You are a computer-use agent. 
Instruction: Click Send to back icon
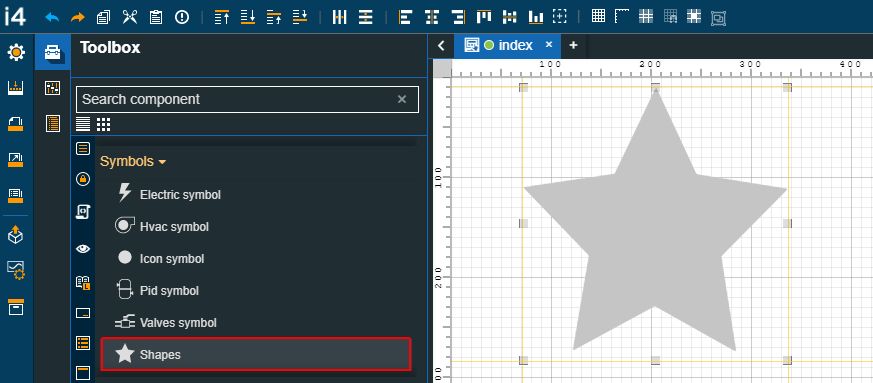[x=248, y=17]
